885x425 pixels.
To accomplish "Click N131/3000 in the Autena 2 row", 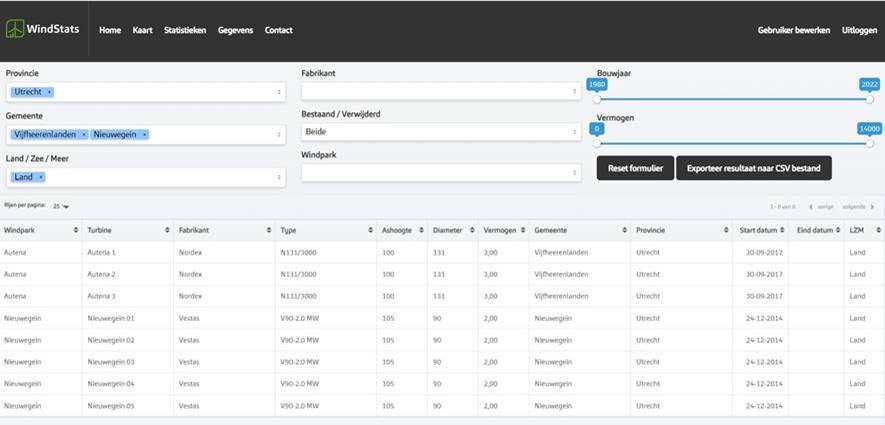I will tap(298, 274).
